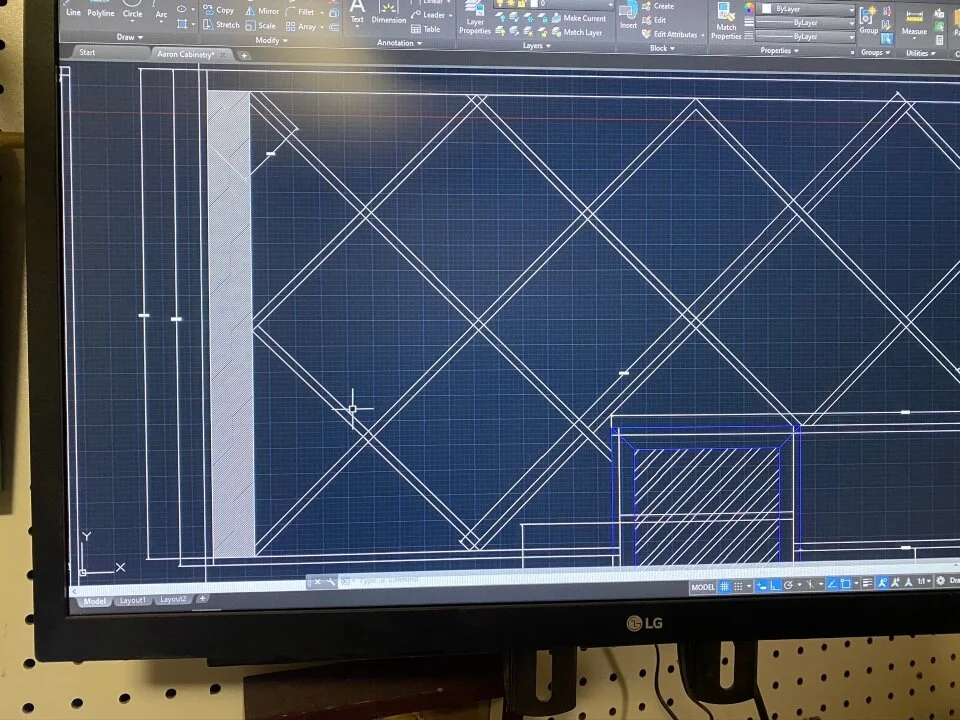This screenshot has width=960, height=720.
Task: Click the Group tool
Action: coord(868,21)
